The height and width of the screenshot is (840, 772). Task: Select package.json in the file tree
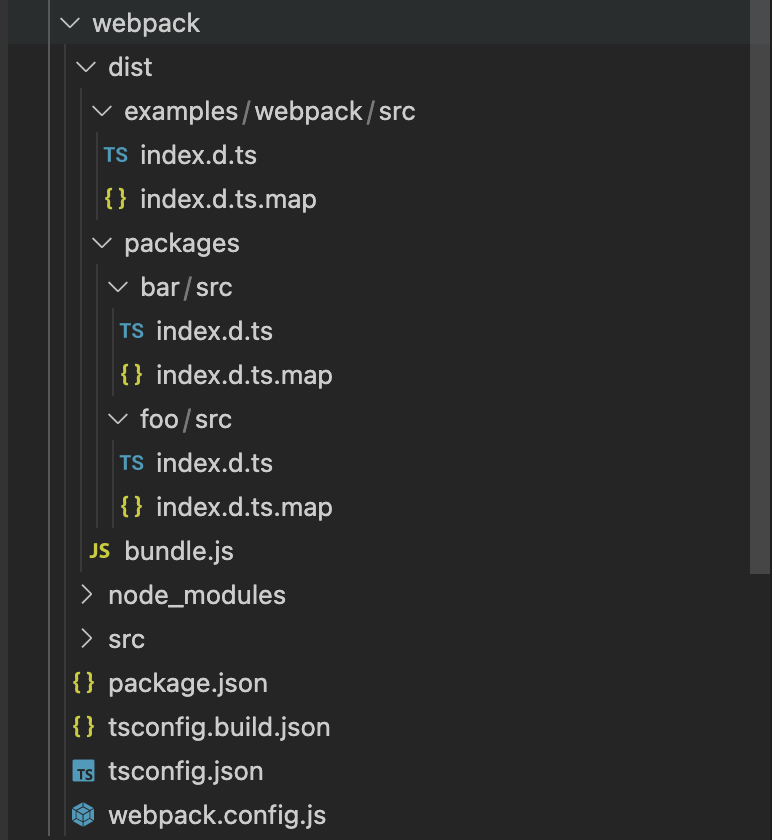[188, 683]
